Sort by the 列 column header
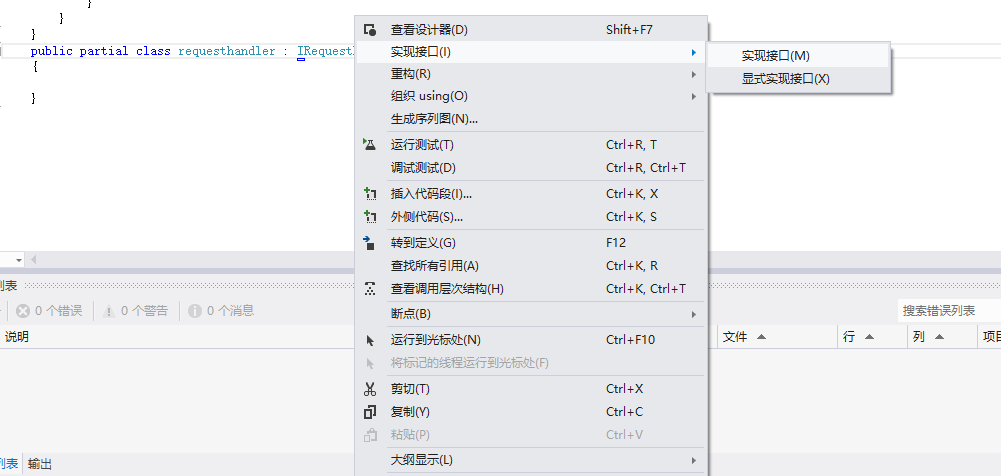This screenshot has width=1001, height=476. coord(942,337)
